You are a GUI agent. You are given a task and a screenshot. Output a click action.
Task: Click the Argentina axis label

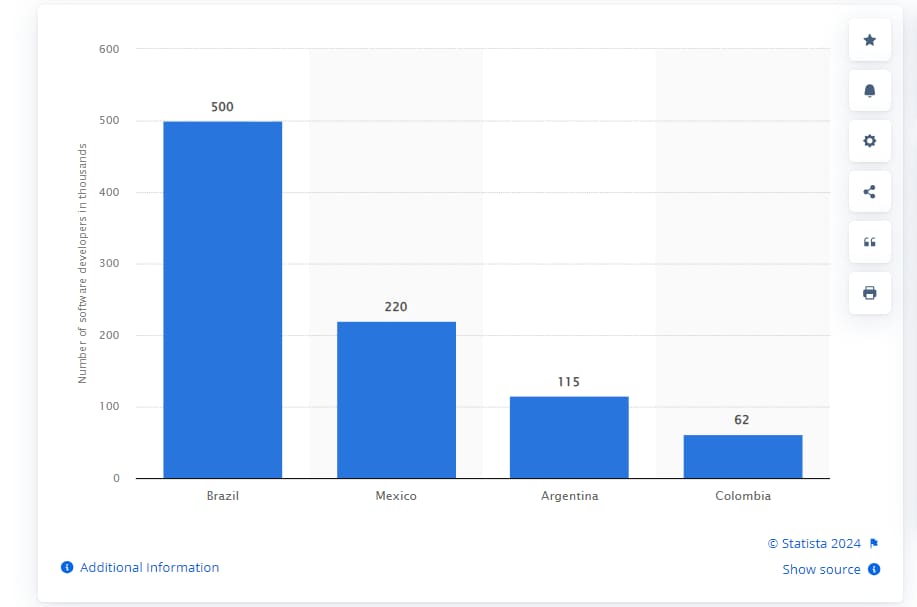tap(569, 495)
